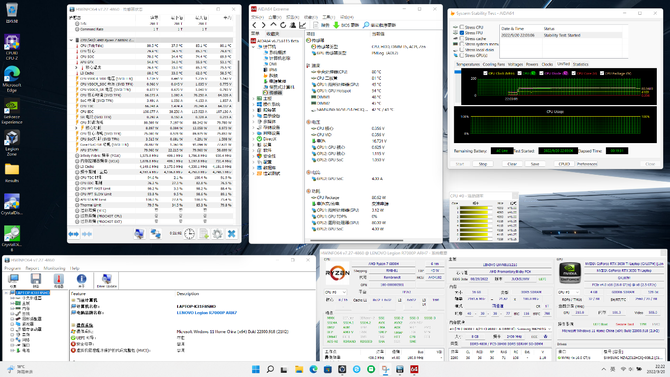
Task: Click the Stop button in stability test
Action: pyautogui.click(x=482, y=164)
